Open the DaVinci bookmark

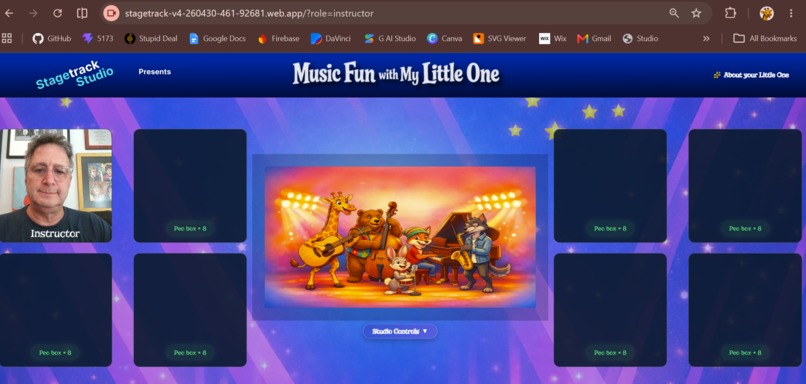(x=331, y=39)
